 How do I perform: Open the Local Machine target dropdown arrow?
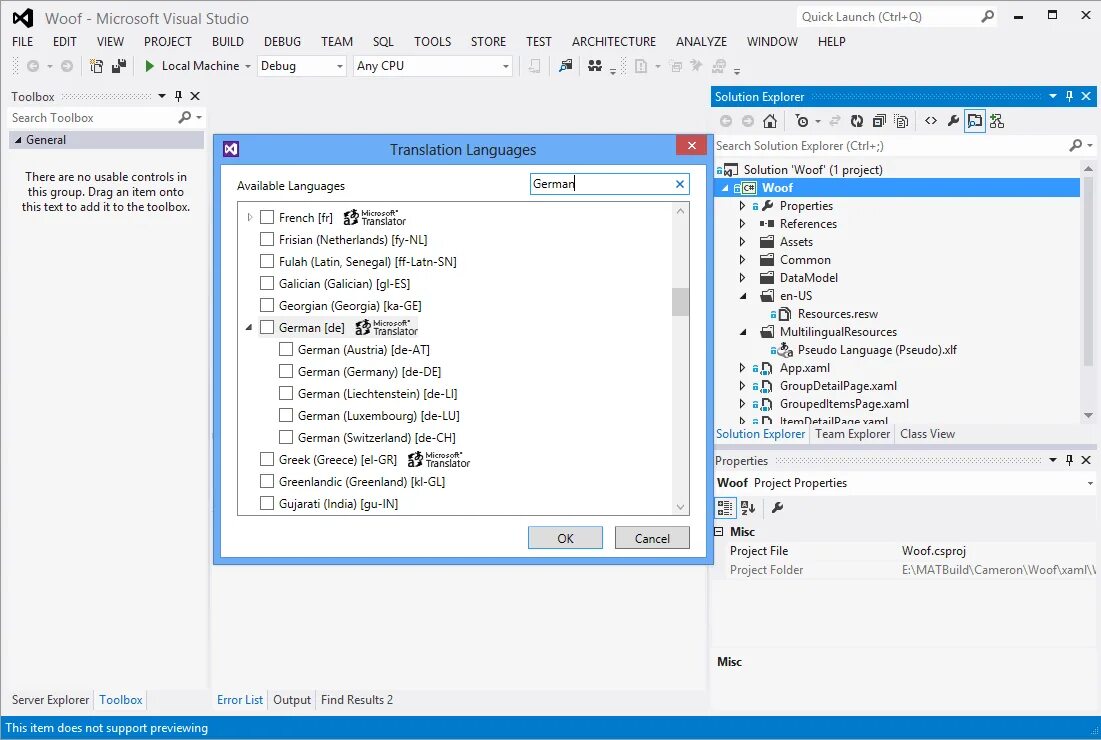click(x=248, y=66)
